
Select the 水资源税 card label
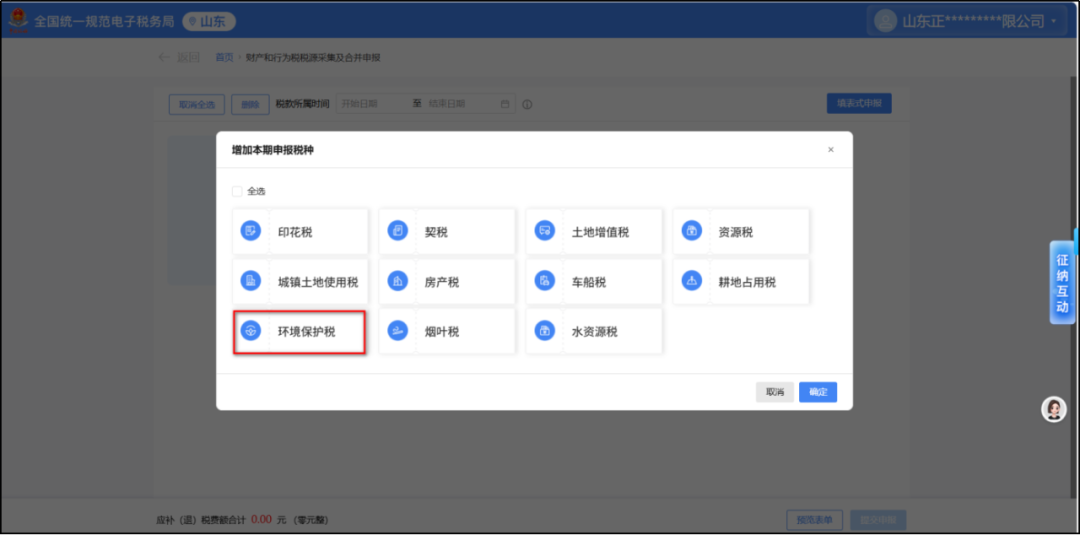(595, 332)
